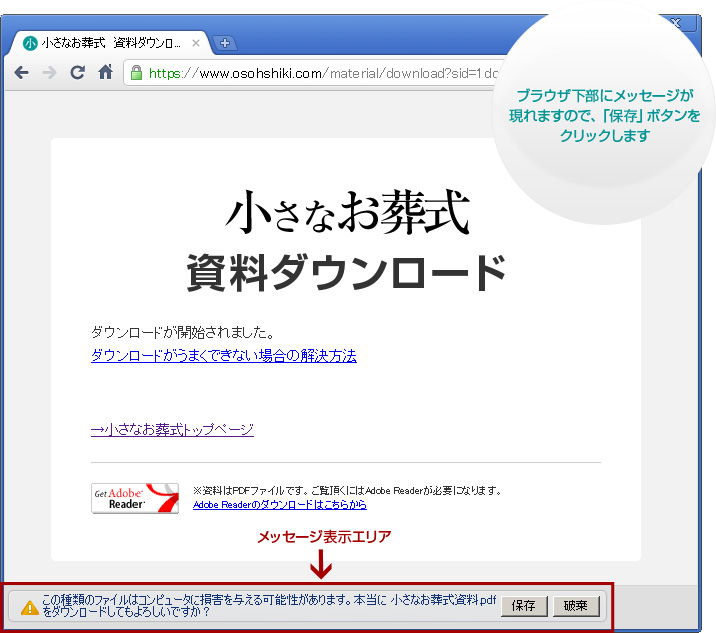Click the Get Adobe Reader badge
Viewport: 716px width, 633px height.
tap(135, 498)
